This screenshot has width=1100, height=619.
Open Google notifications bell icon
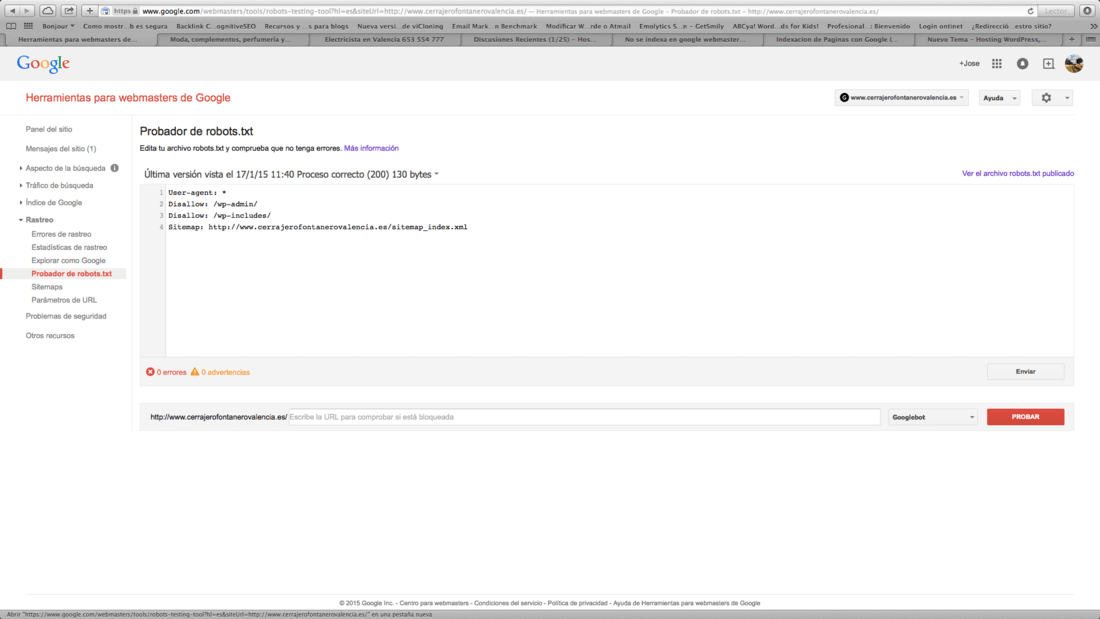[x=1023, y=63]
